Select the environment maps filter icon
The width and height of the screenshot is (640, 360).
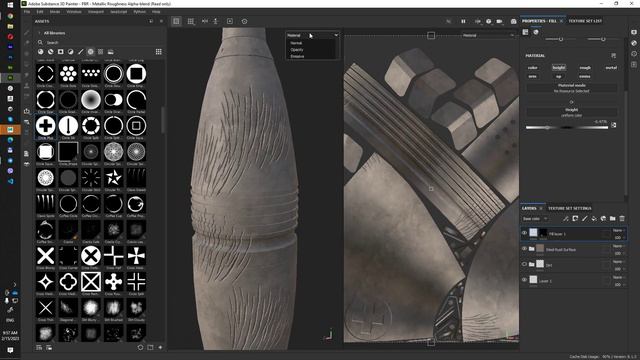[111, 52]
